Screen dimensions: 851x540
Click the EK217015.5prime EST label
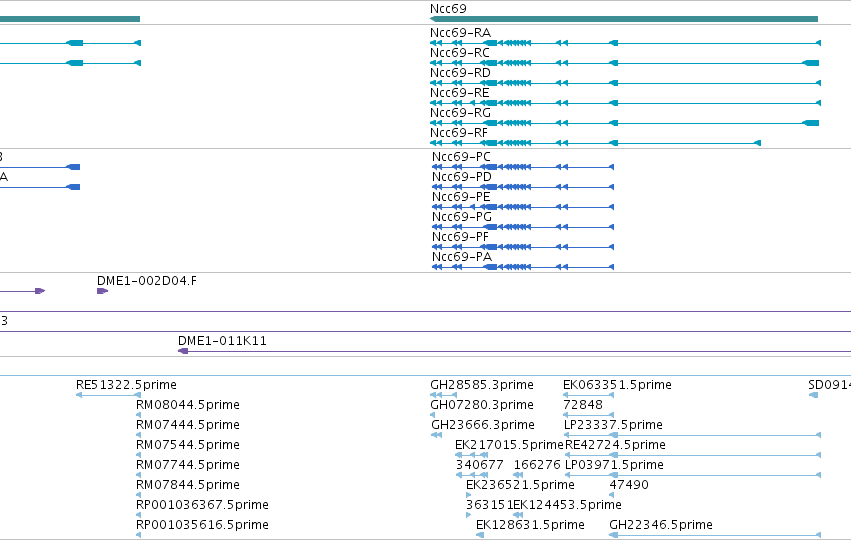[x=509, y=446]
